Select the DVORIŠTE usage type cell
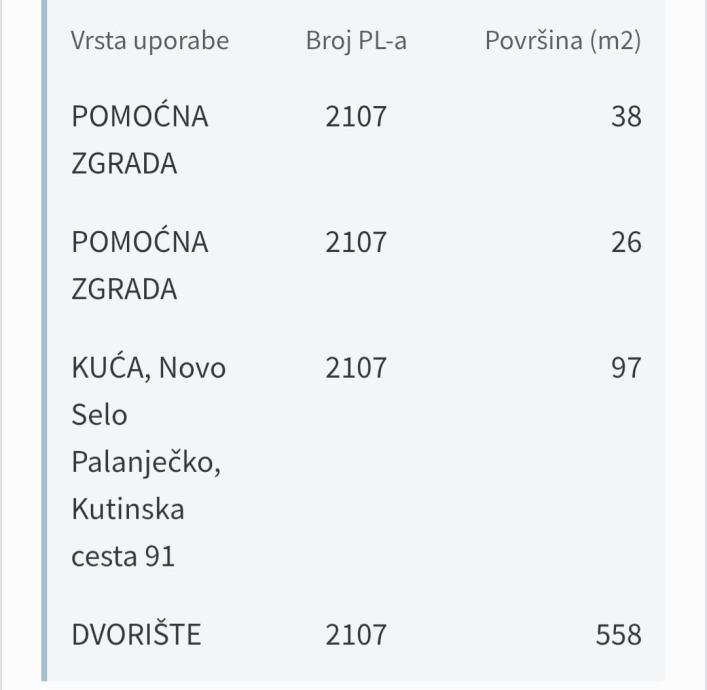The width and height of the screenshot is (707, 690). (136, 634)
